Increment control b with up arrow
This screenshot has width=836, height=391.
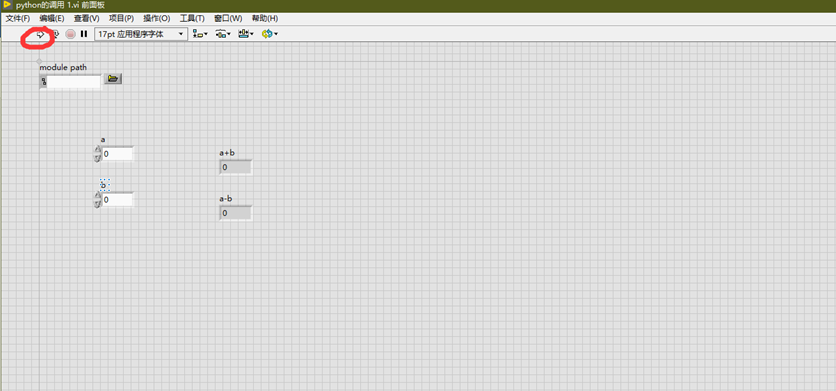point(97,196)
